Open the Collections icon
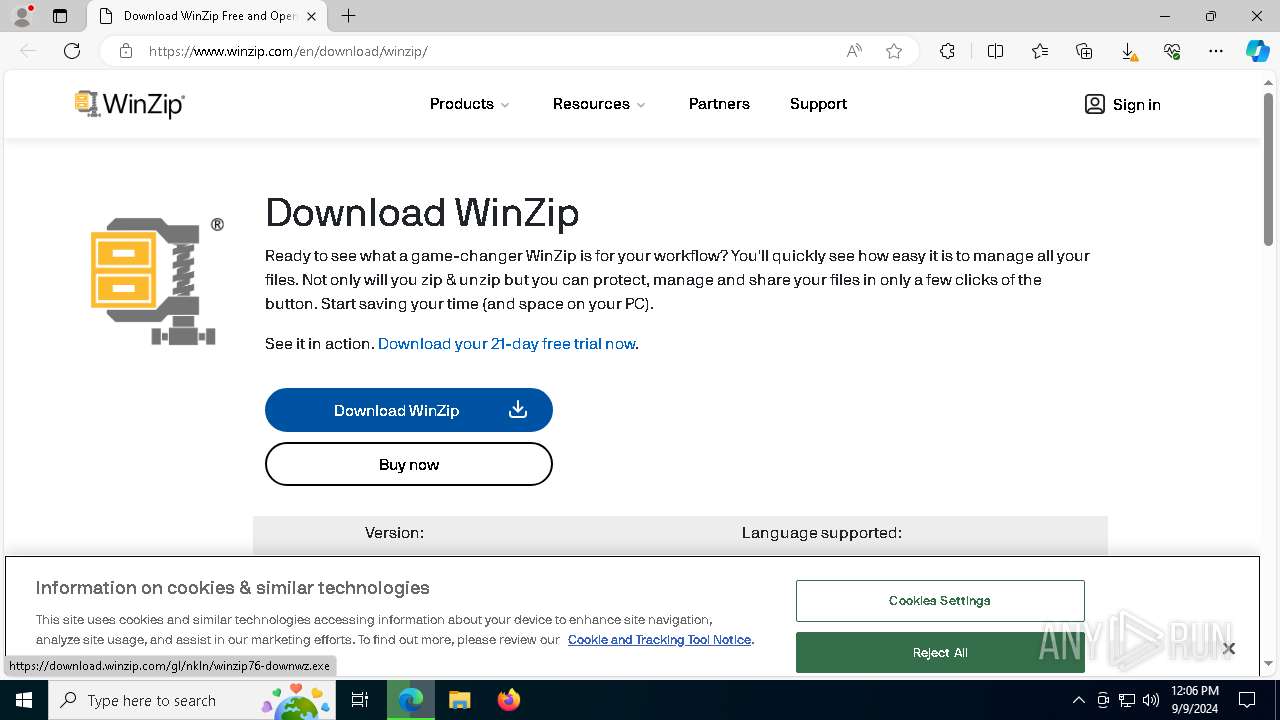 (1084, 51)
